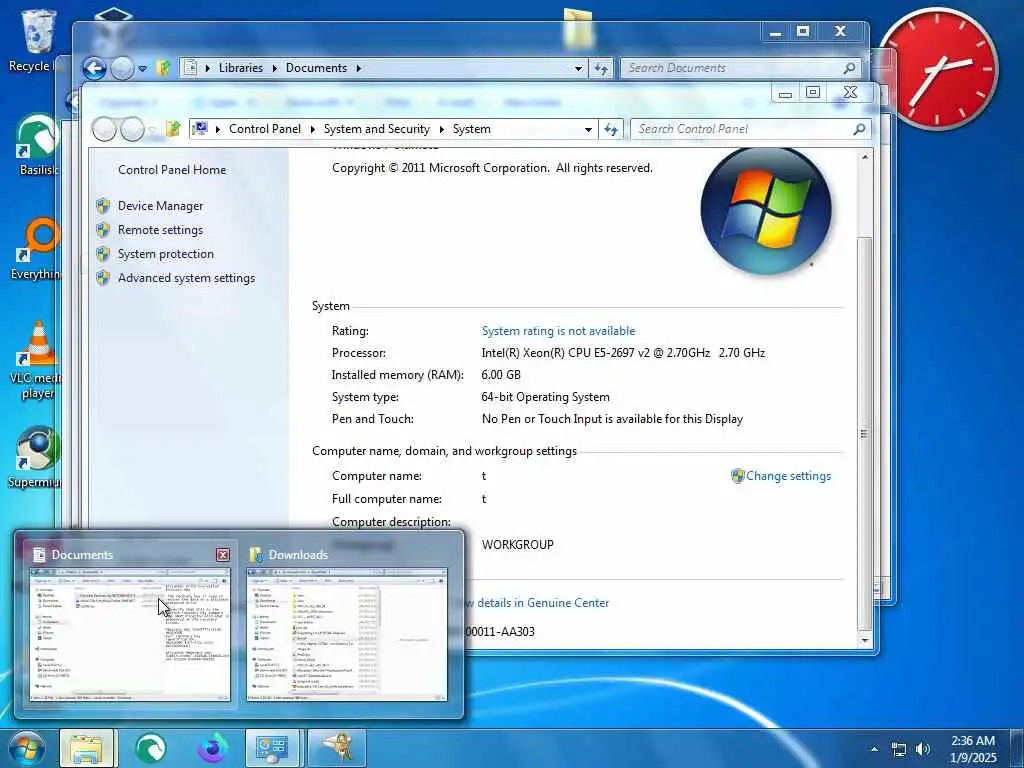The width and height of the screenshot is (1024, 768).
Task: Open Device Manager from the sidebar
Action: [x=160, y=206]
